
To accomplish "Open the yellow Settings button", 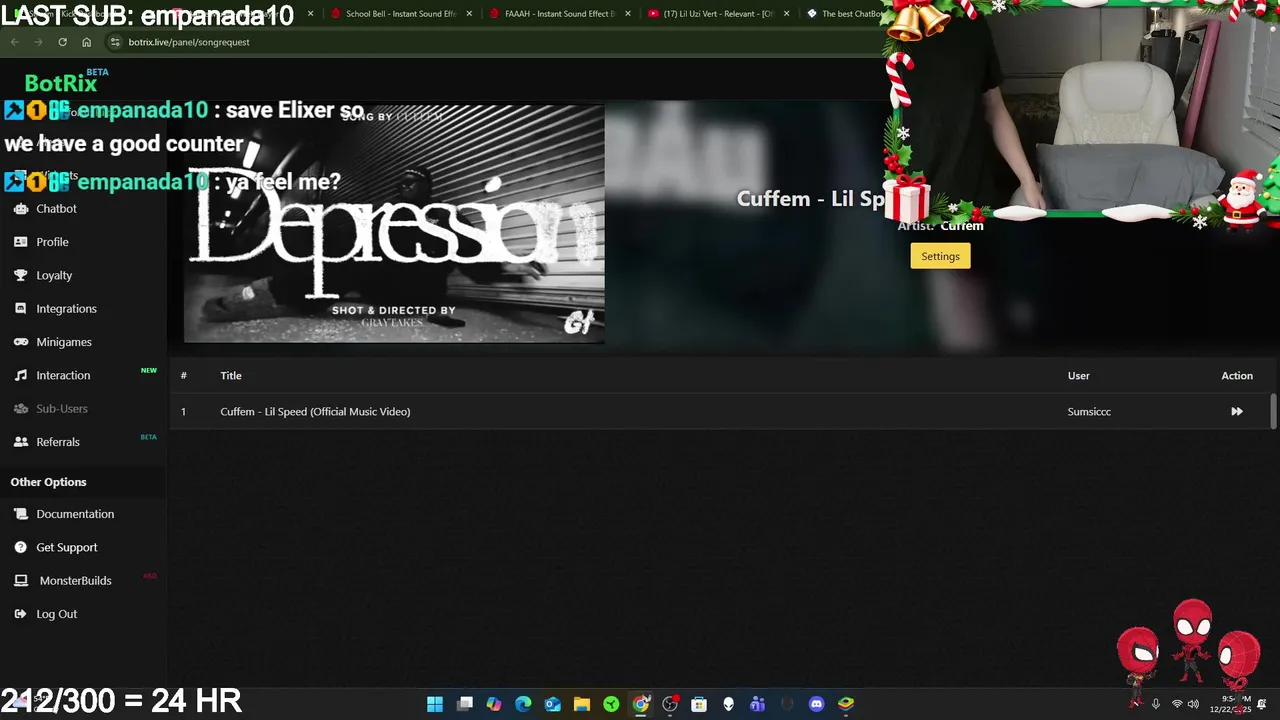I will (x=940, y=256).
